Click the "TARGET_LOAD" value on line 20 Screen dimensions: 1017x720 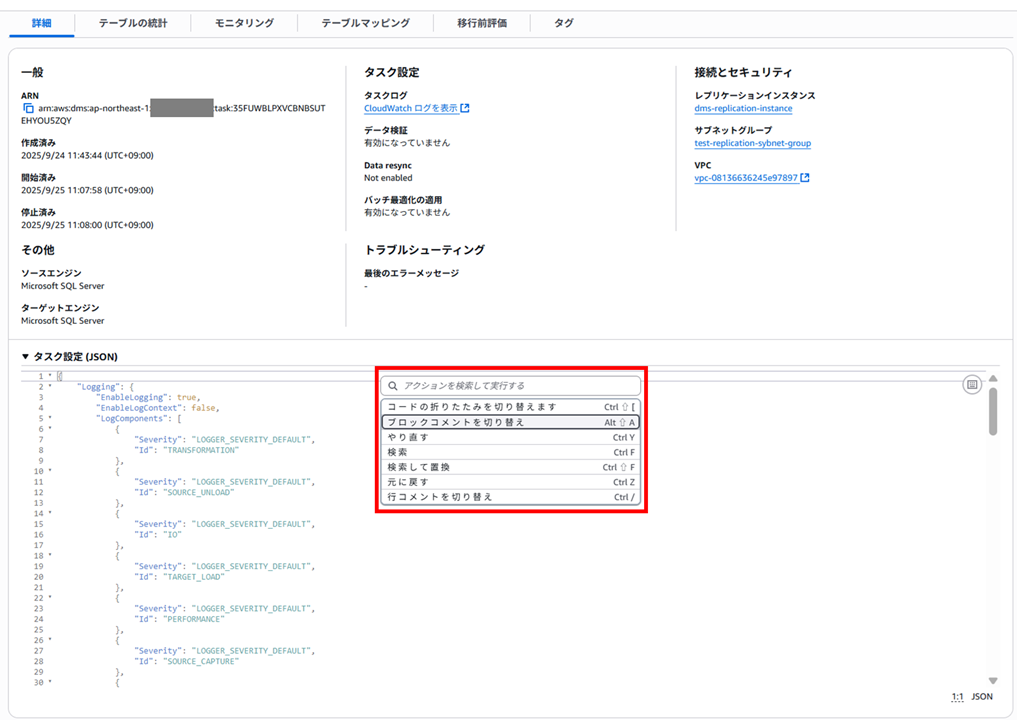click(193, 577)
